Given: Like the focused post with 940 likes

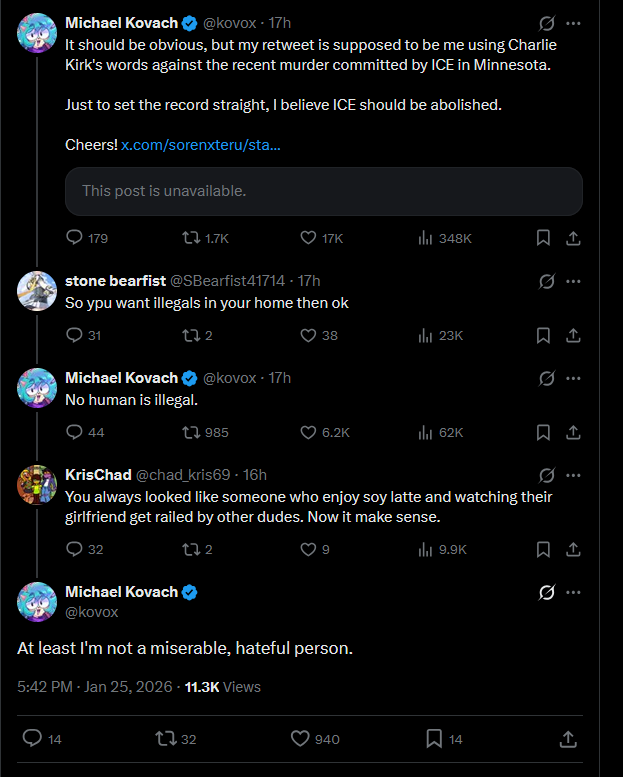Looking at the screenshot, I should [300, 739].
